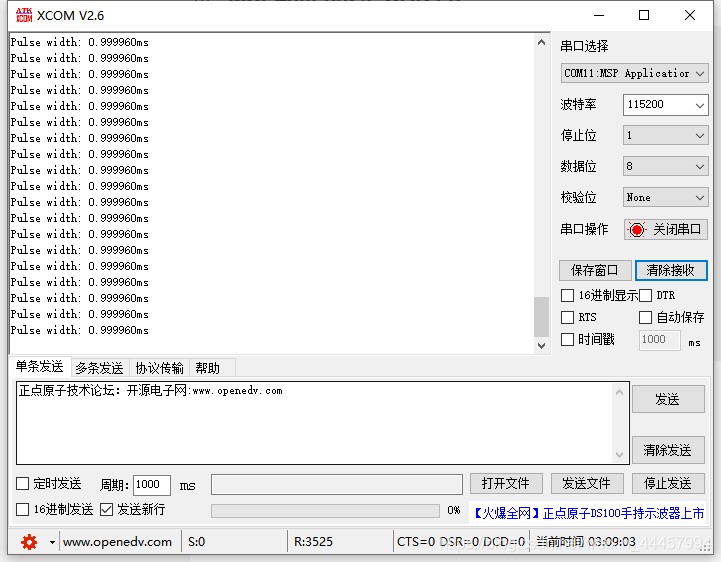Viewport: 721px width, 562px height.
Task: Toggle the DTR checkbox
Action: tap(645, 295)
